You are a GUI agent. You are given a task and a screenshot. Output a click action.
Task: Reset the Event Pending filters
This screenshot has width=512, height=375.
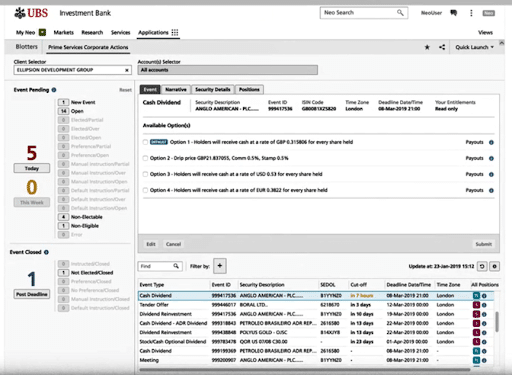point(125,90)
